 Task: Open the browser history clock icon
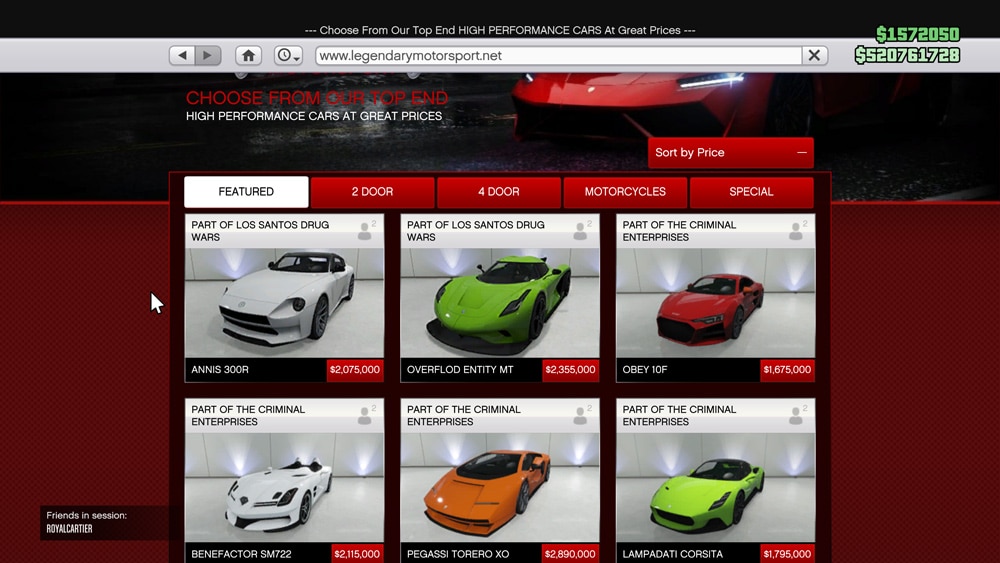pyautogui.click(x=288, y=55)
